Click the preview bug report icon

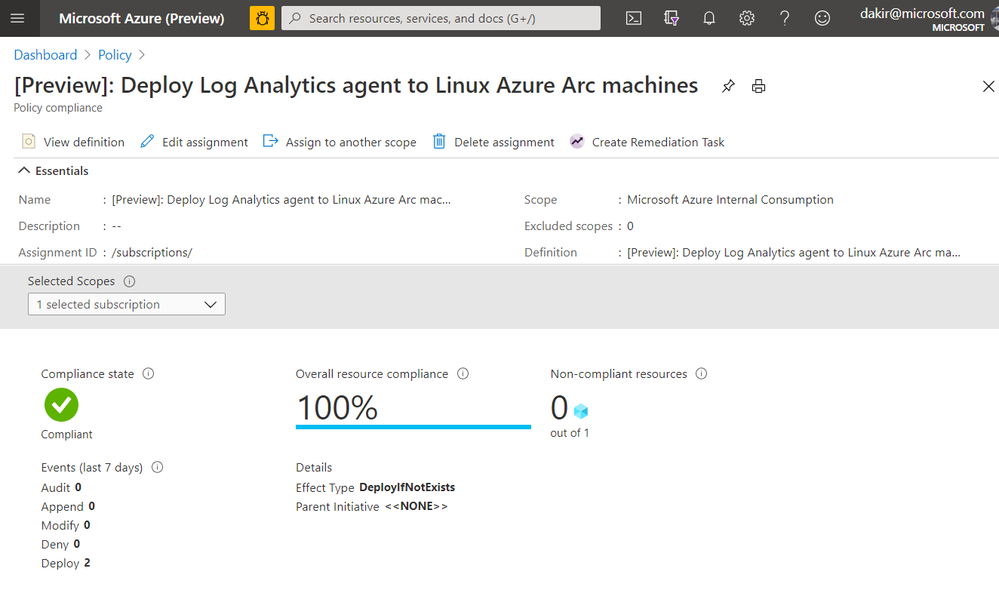[262, 18]
